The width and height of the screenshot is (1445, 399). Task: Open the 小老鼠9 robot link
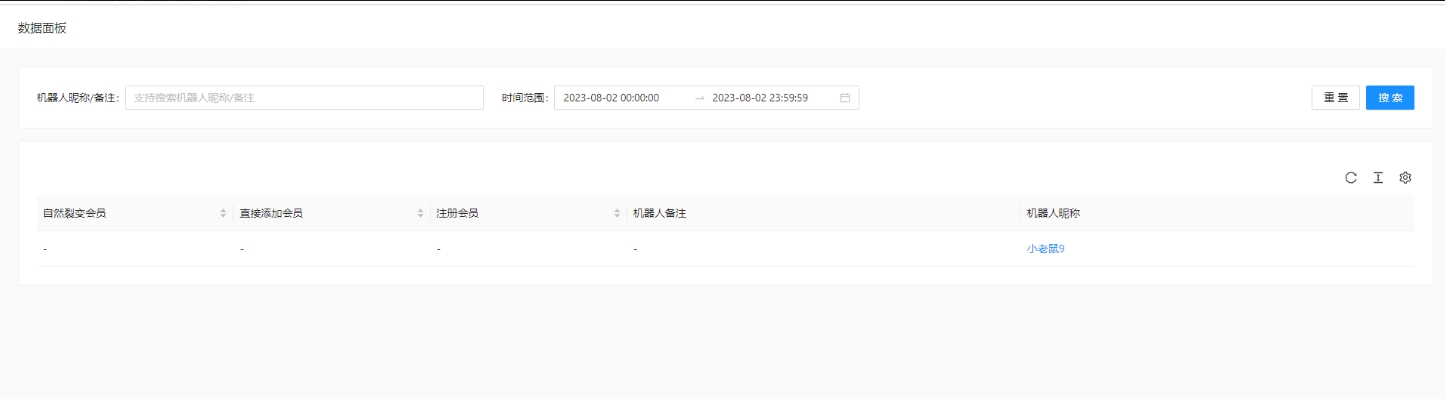[1046, 249]
